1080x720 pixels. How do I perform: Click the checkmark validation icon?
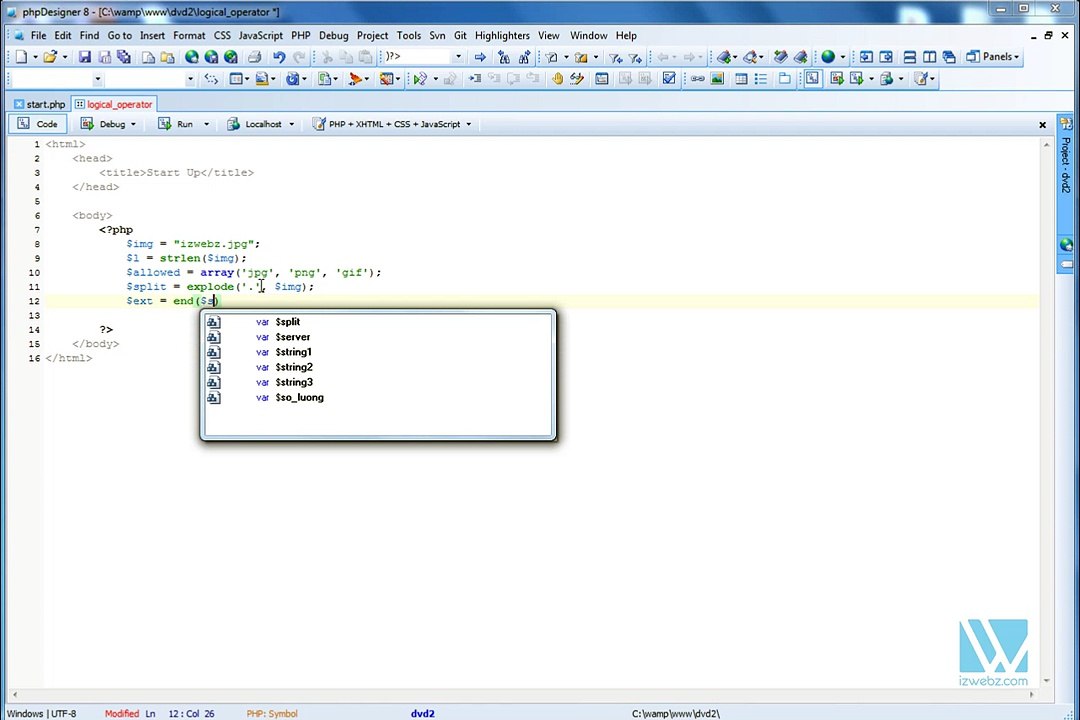point(669,79)
